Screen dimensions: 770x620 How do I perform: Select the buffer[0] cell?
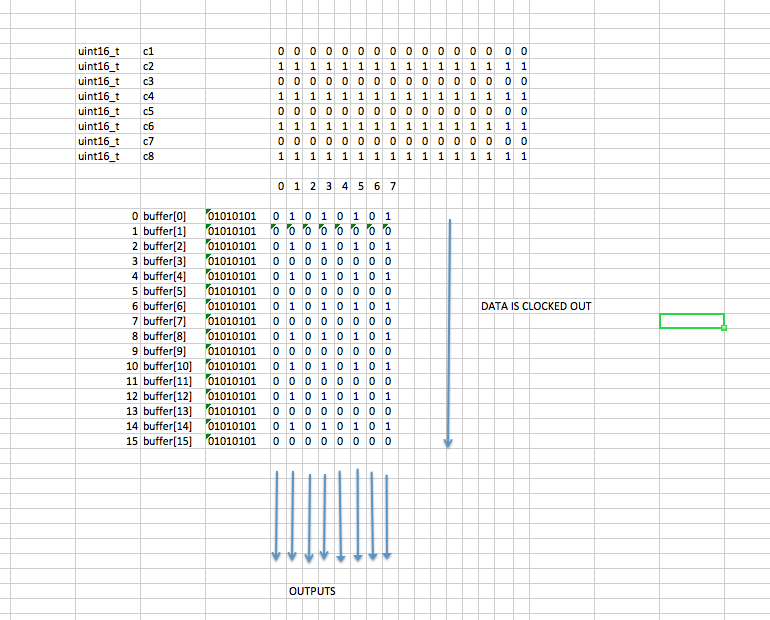(x=173, y=216)
